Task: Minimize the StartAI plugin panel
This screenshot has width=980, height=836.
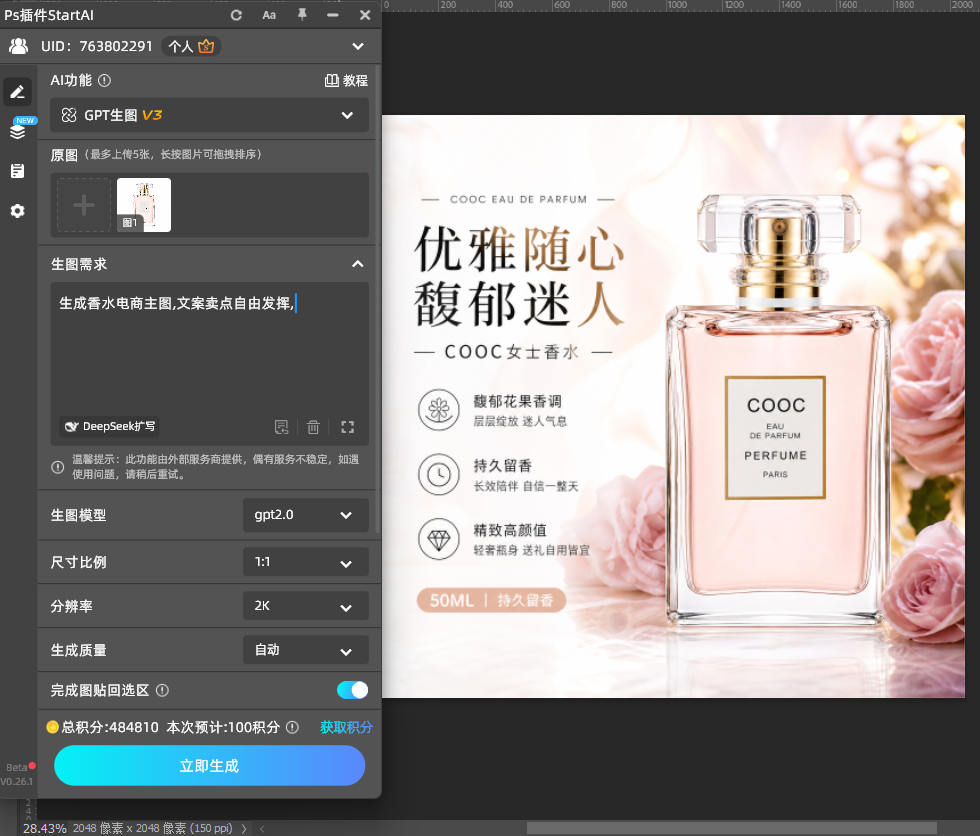Action: click(332, 15)
